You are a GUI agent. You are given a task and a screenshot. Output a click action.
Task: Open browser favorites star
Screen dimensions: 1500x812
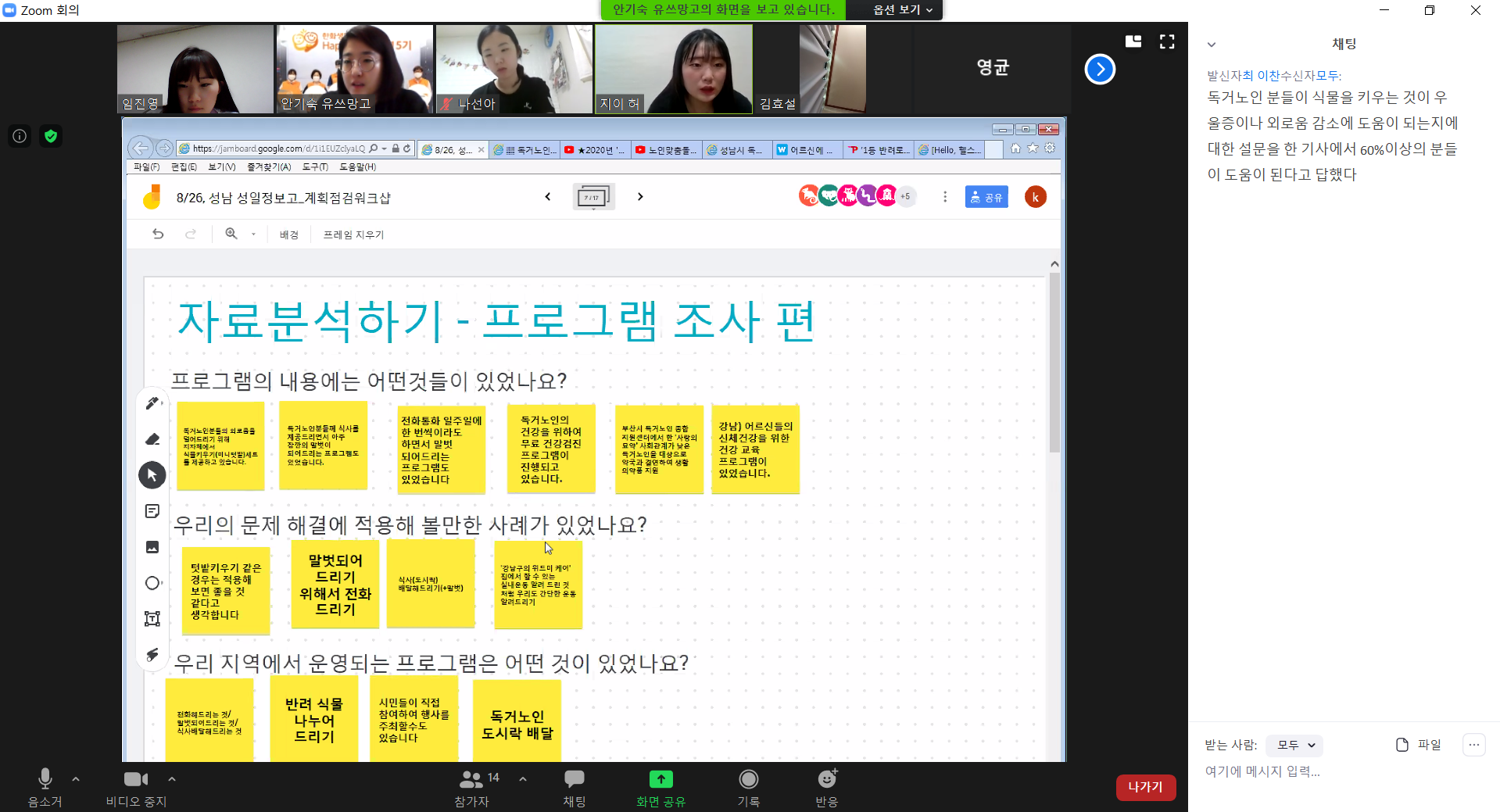[1033, 148]
